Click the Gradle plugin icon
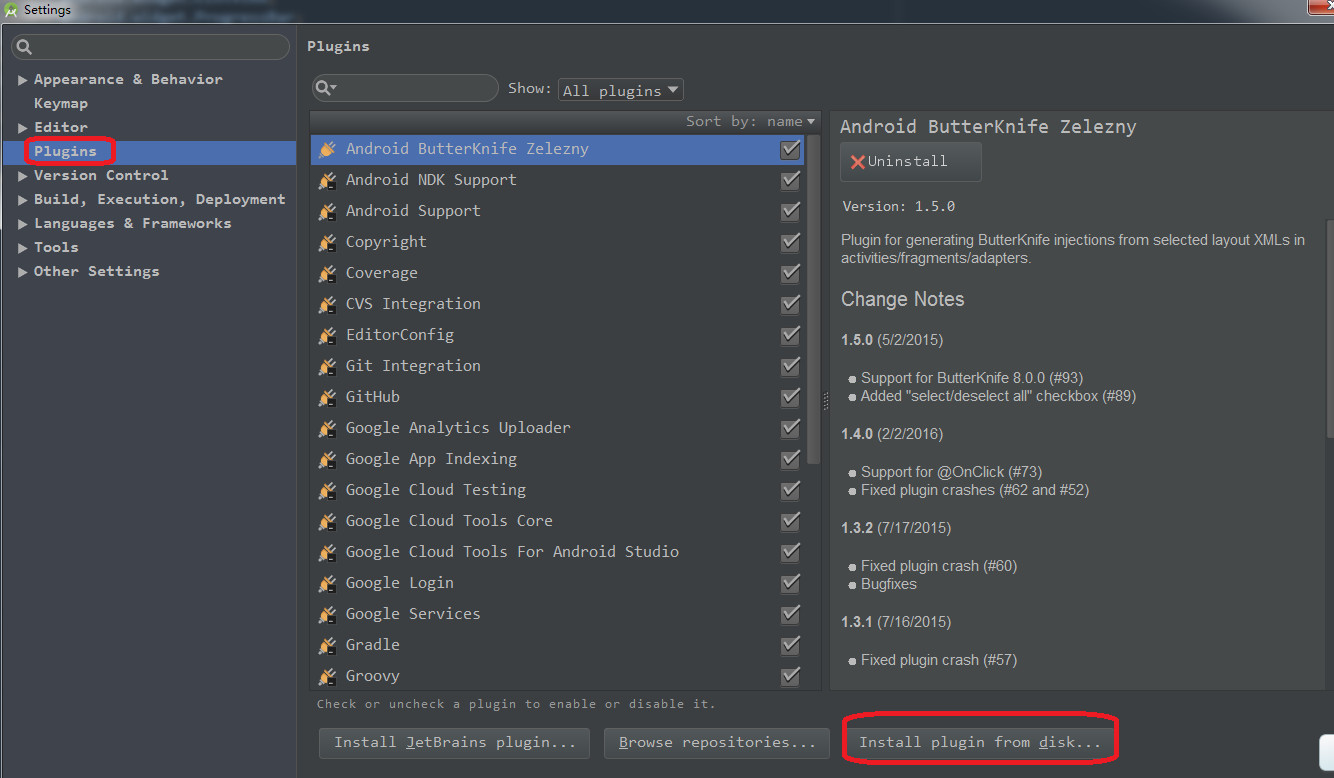Screen dimensions: 1334x778 click(x=326, y=645)
